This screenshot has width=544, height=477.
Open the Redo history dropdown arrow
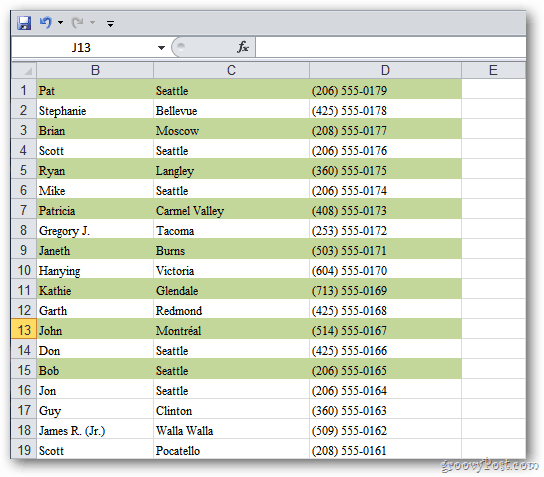92,23
